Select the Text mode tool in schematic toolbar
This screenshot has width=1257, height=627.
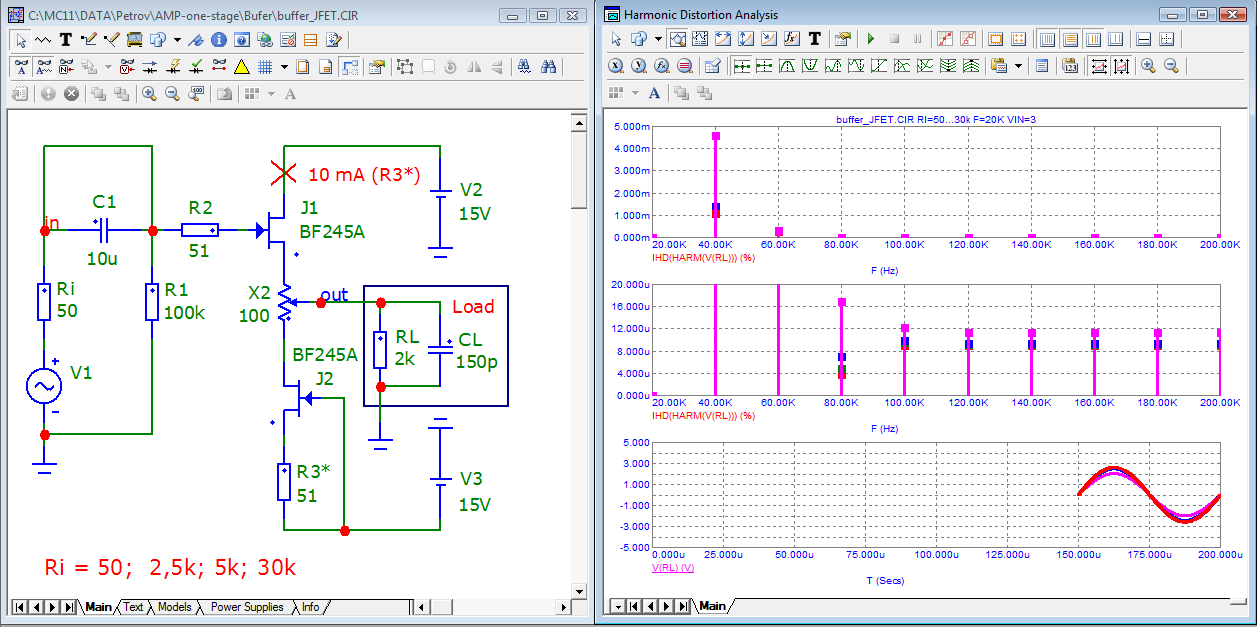click(x=66, y=40)
